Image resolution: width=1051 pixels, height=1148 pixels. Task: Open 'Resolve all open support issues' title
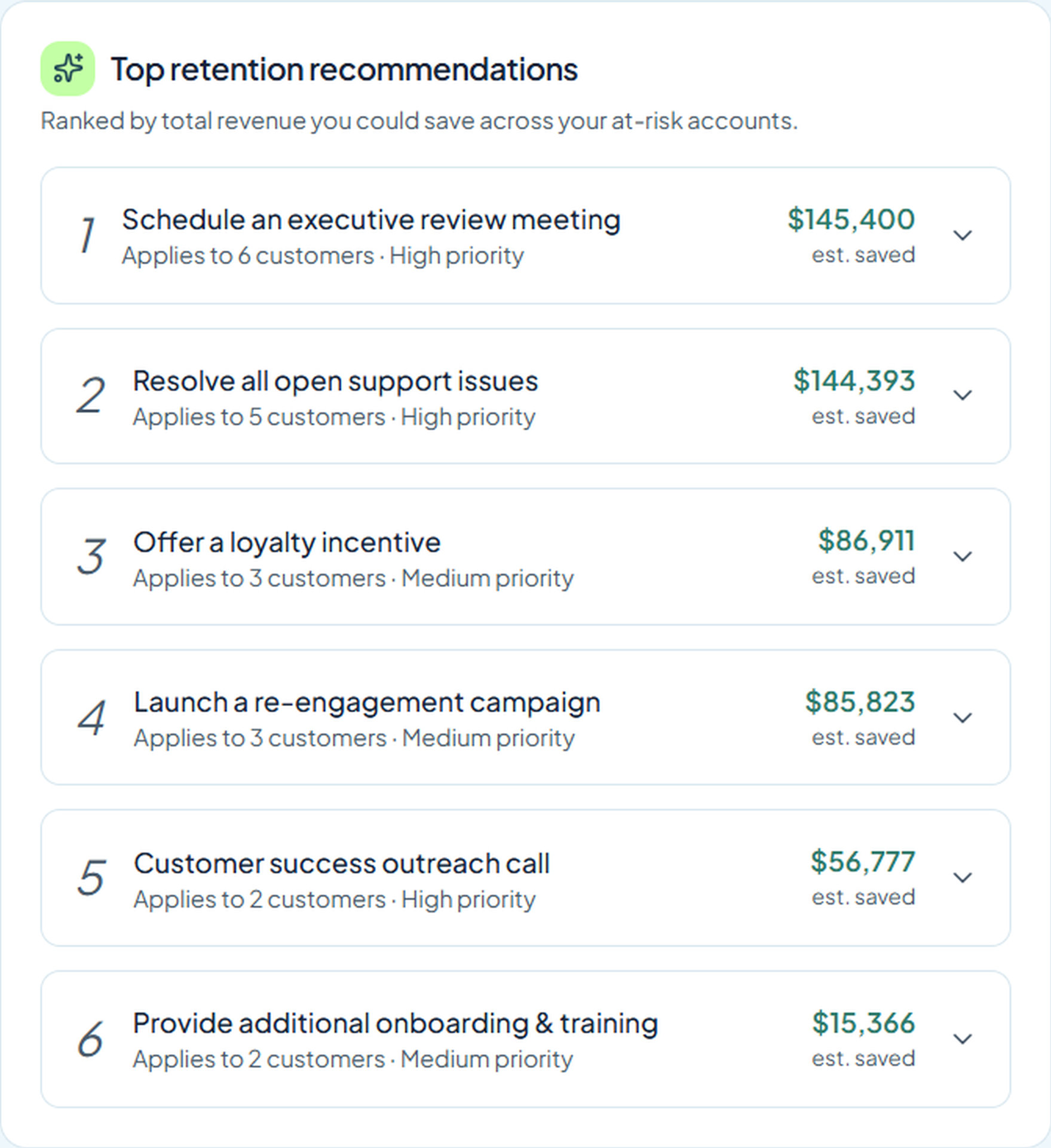pyautogui.click(x=335, y=381)
